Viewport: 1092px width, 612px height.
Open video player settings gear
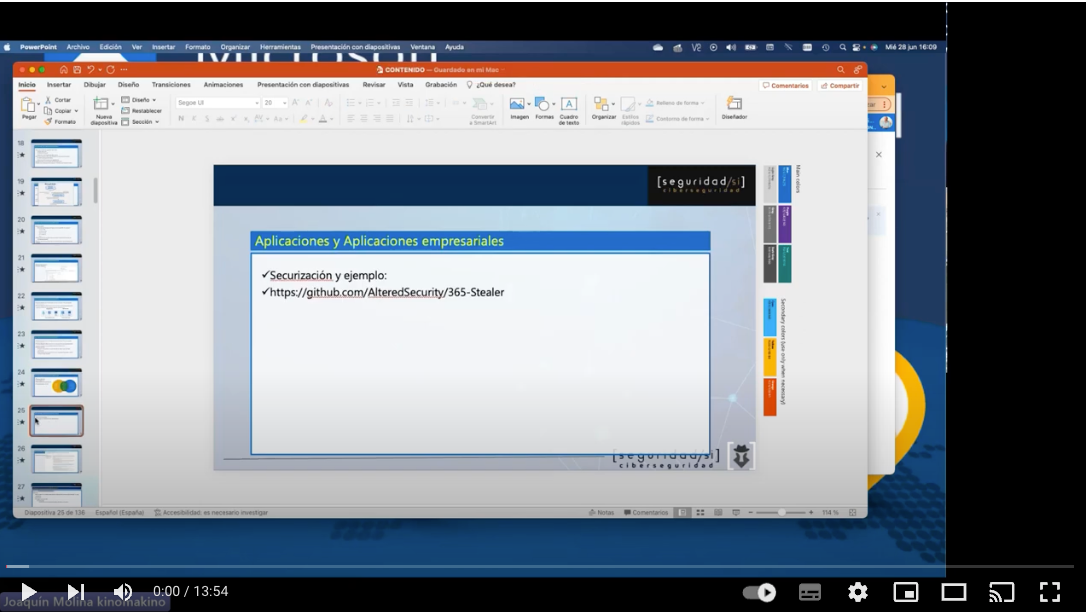[858, 592]
